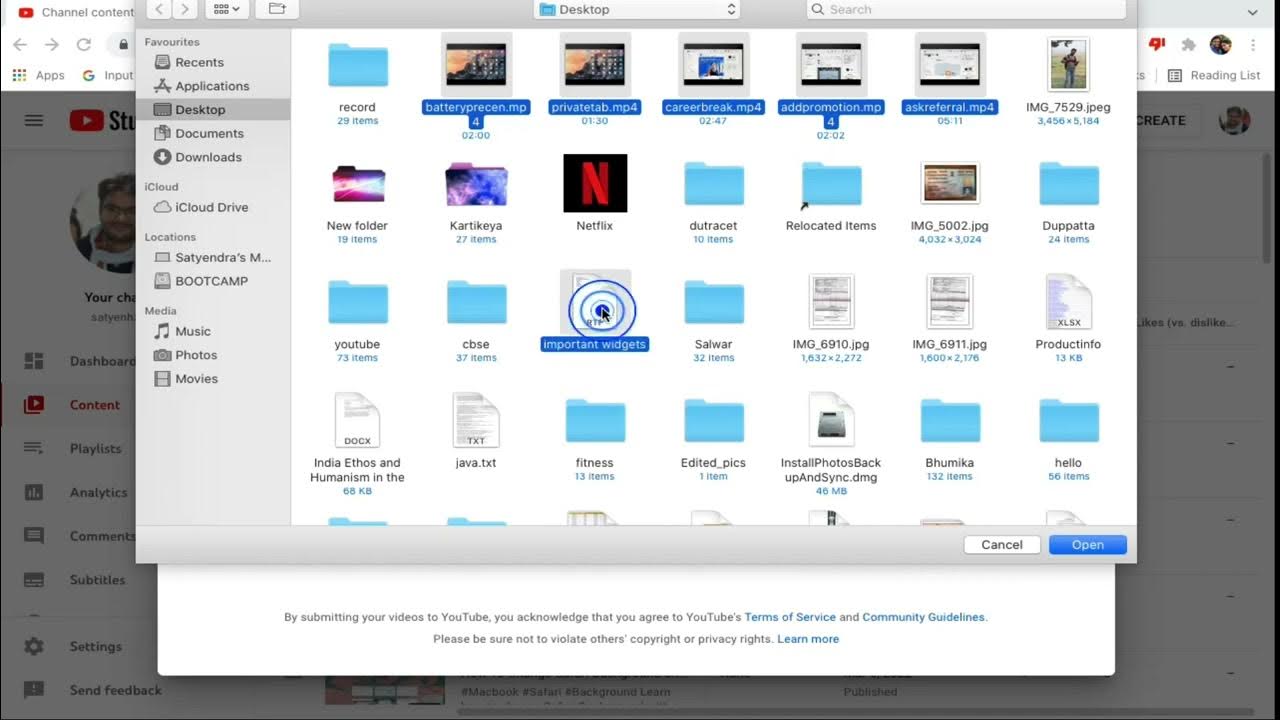The width and height of the screenshot is (1280, 720).
Task: Open YouTube Studio hamburger menu
Action: click(34, 121)
